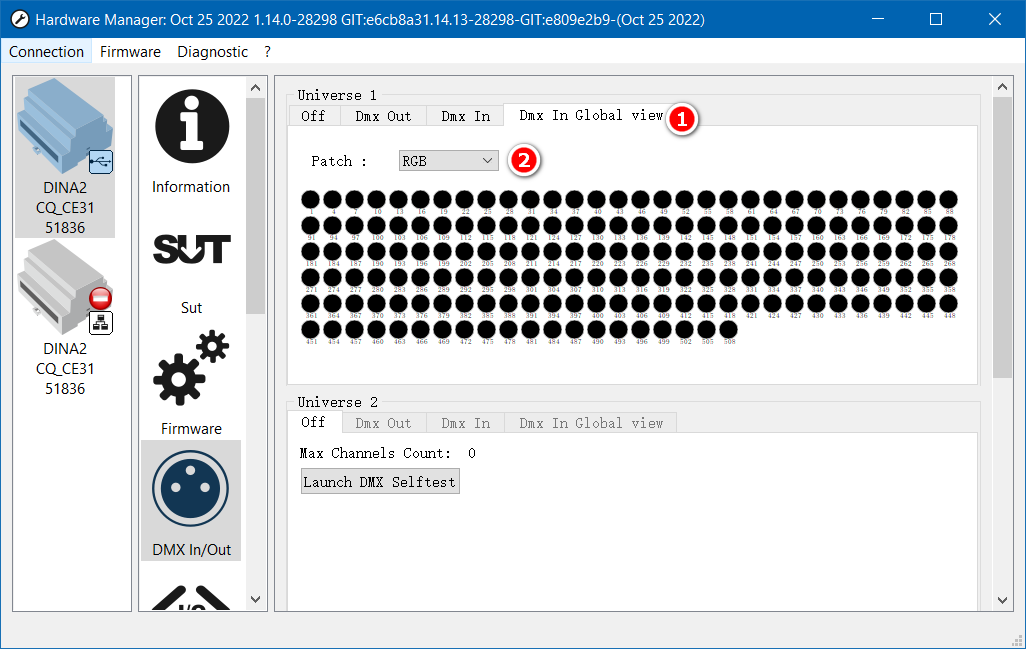Image resolution: width=1026 pixels, height=649 pixels.
Task: Click the channel 508 DMX indicator dot
Action: (729, 329)
